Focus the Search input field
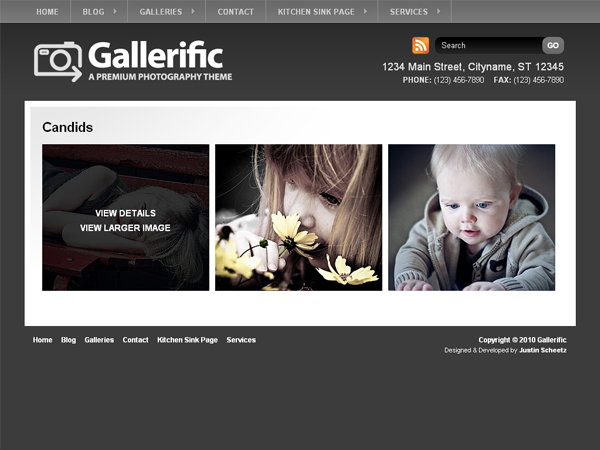This screenshot has width=600, height=450. pos(489,46)
